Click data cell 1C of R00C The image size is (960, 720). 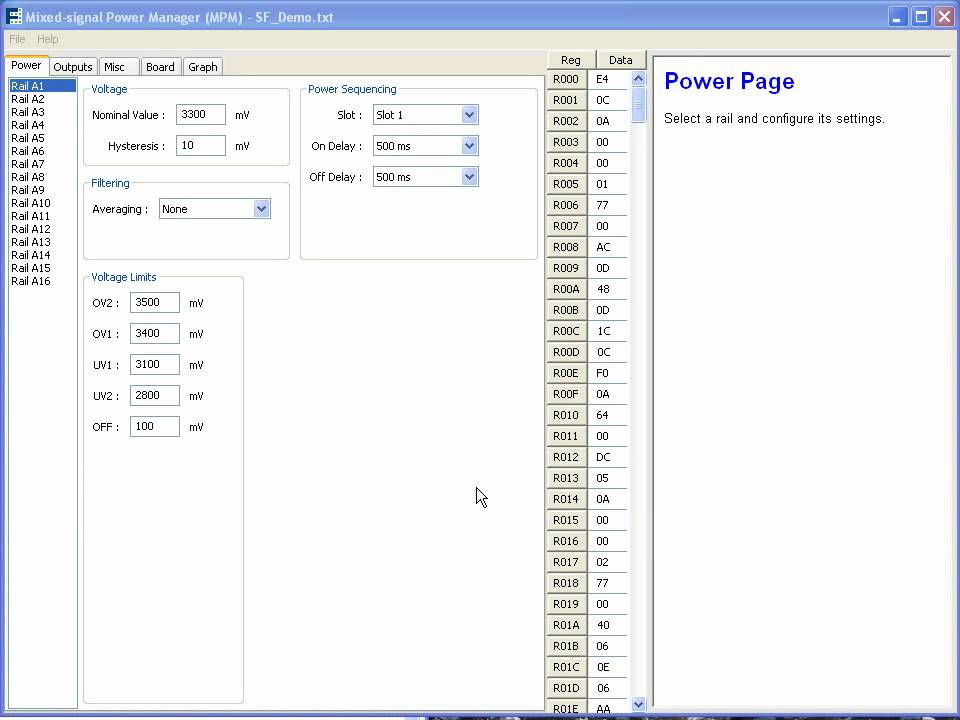click(607, 331)
